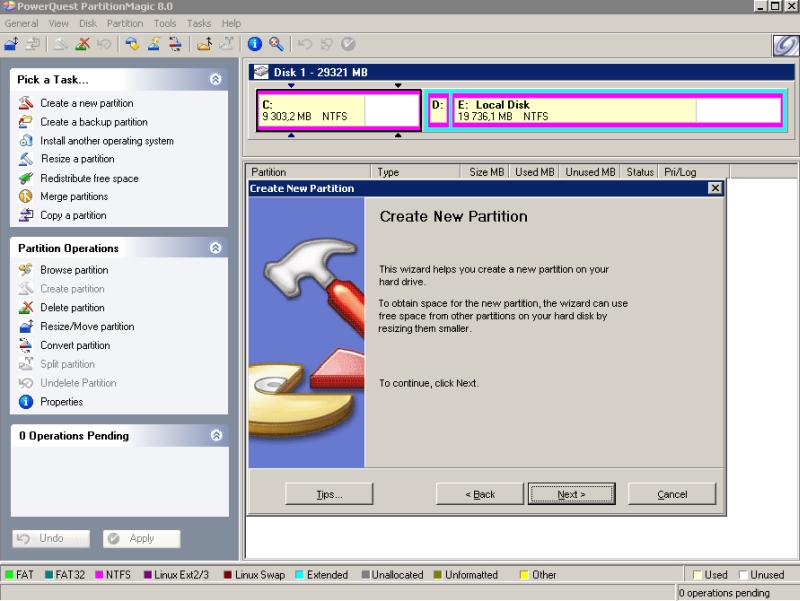Click the icon beside Resize a partition task
This screenshot has width=800, height=601.
click(26, 159)
